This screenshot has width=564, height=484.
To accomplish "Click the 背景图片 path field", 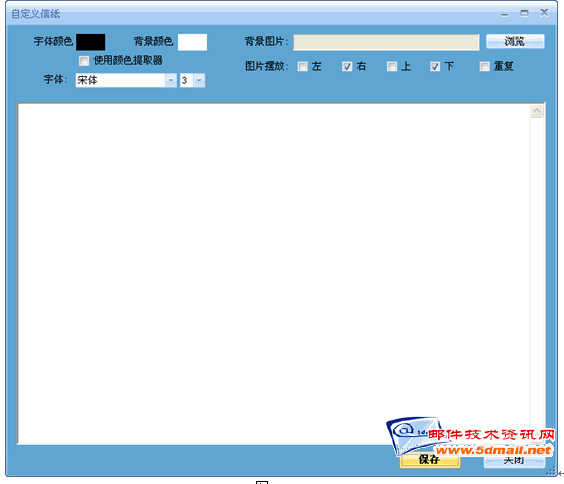I will click(x=386, y=42).
